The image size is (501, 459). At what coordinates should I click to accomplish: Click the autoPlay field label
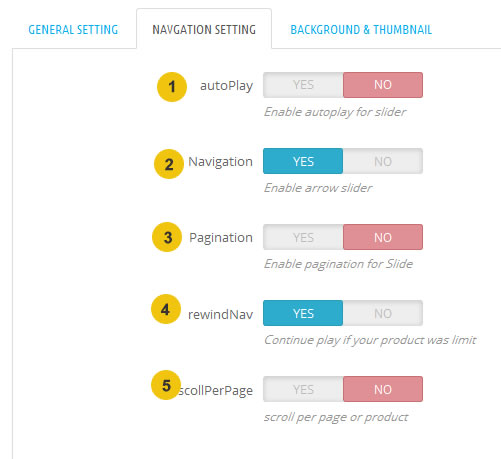click(x=226, y=86)
